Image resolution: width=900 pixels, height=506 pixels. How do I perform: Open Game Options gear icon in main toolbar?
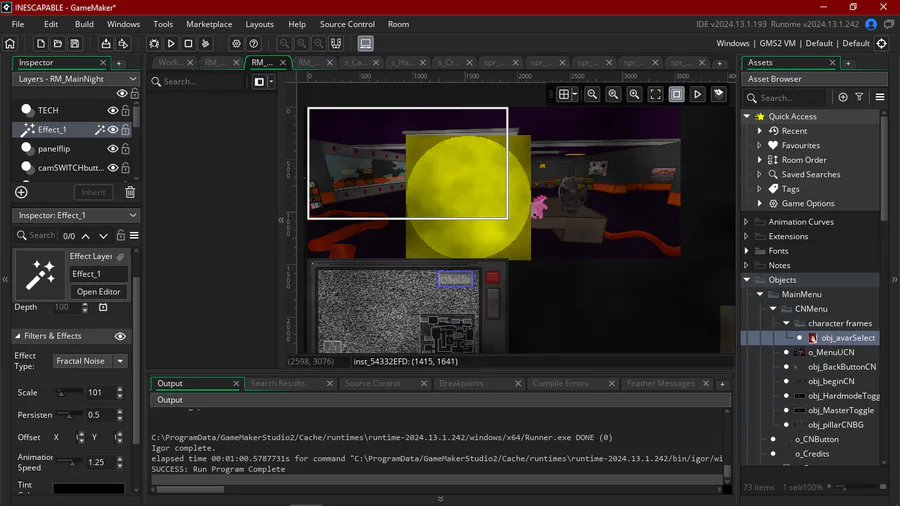[x=236, y=44]
